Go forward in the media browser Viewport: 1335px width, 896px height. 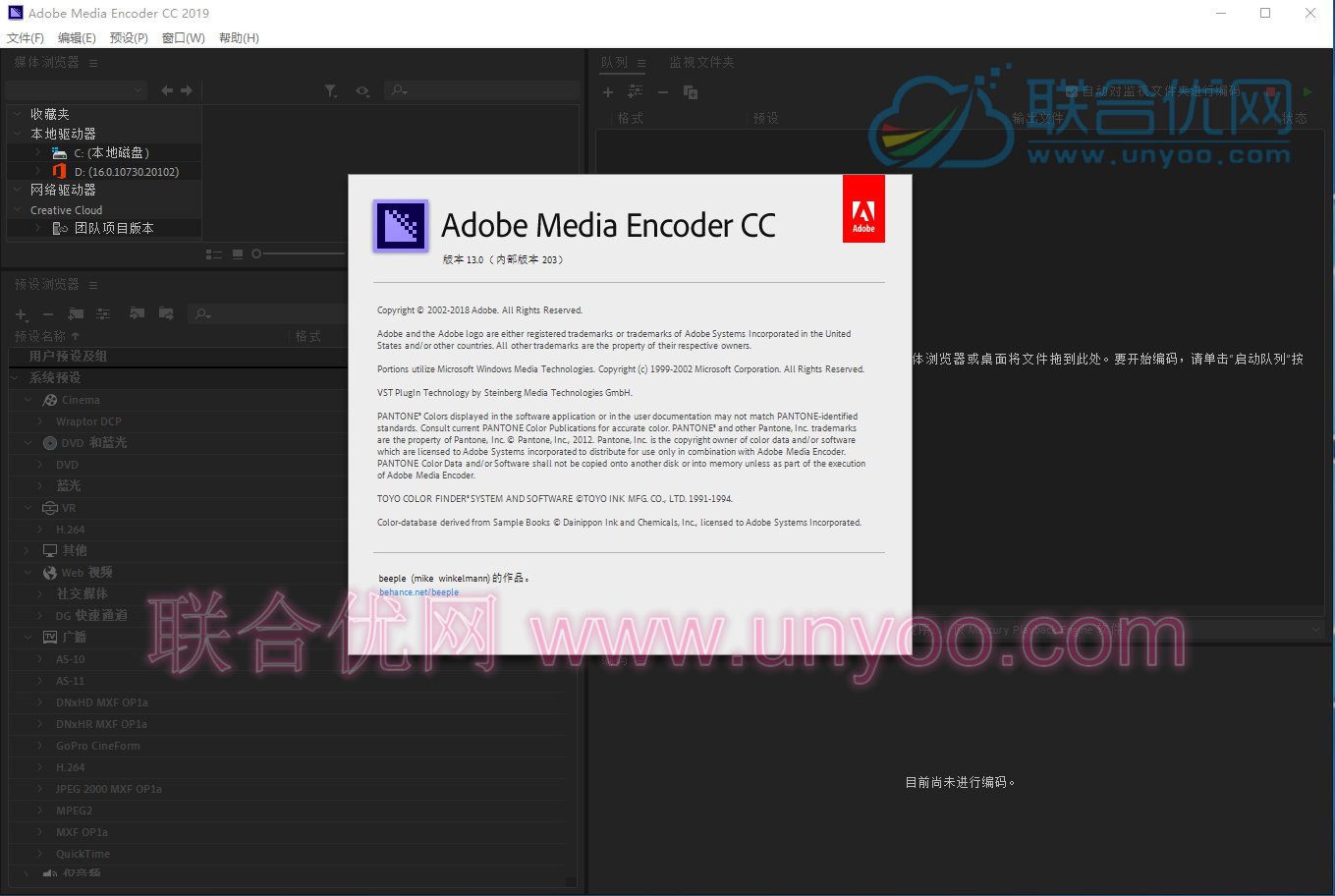tap(187, 90)
